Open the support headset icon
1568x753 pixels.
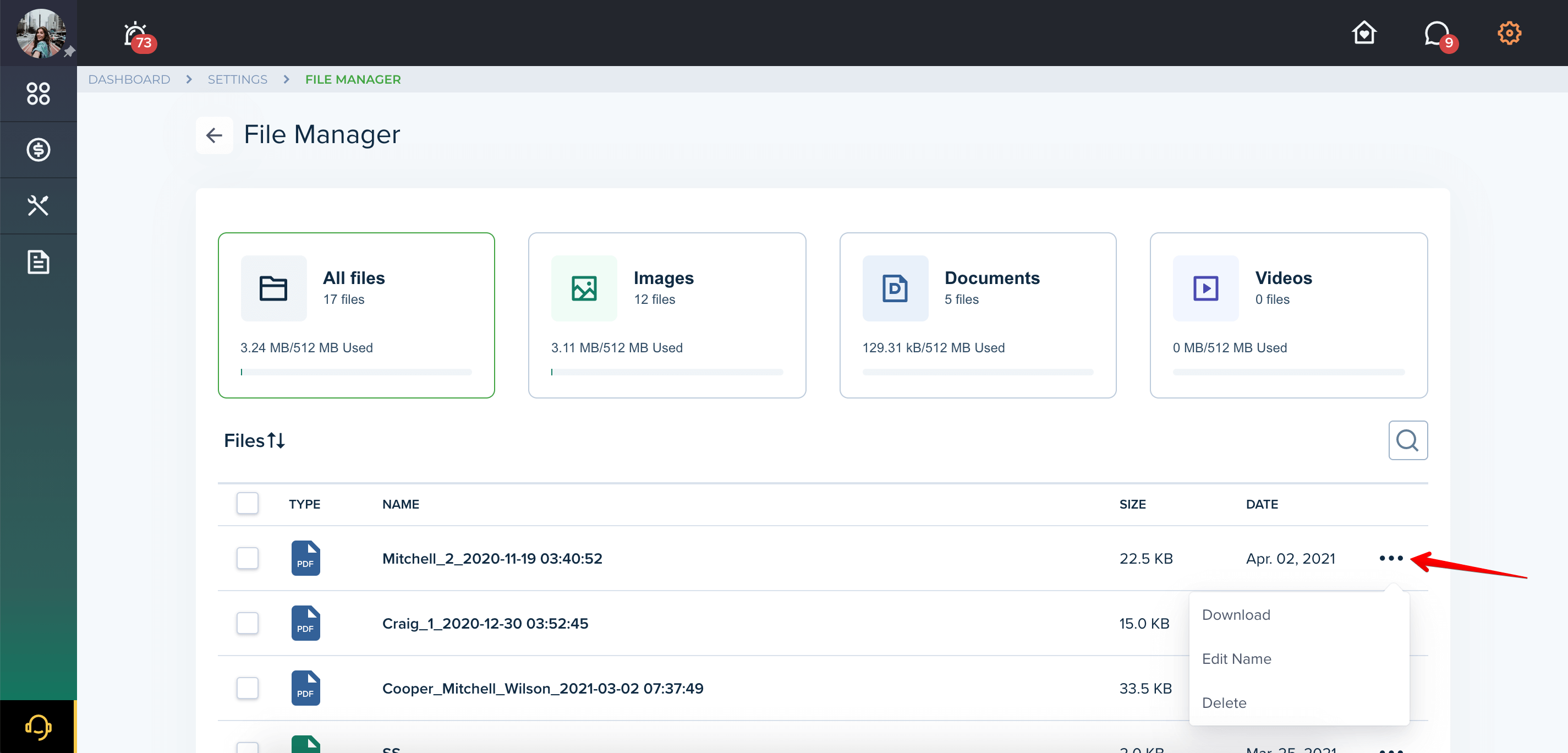coord(39,727)
